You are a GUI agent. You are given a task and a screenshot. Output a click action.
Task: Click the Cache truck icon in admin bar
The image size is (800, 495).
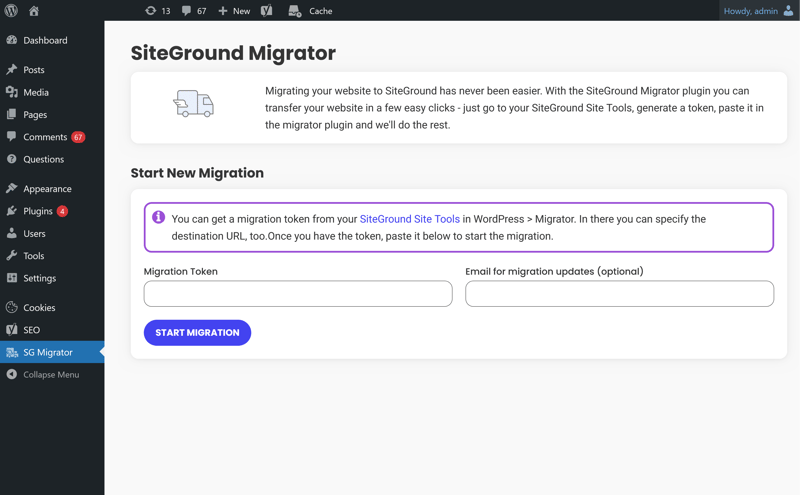(x=294, y=11)
